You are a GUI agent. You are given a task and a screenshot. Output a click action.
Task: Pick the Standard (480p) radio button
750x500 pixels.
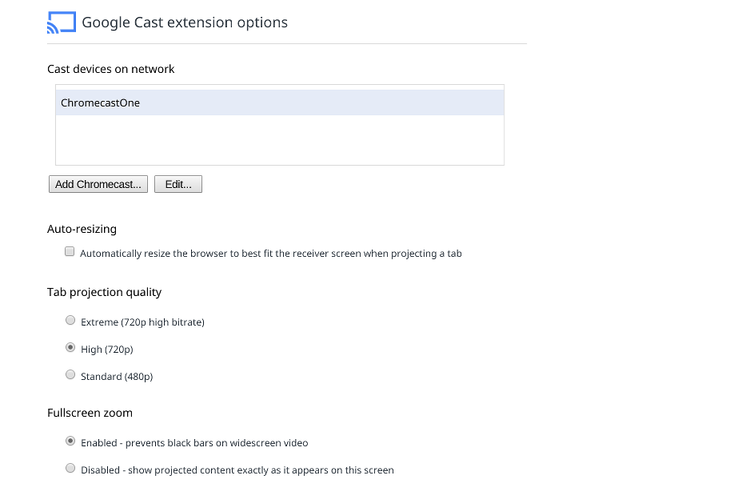[70, 375]
